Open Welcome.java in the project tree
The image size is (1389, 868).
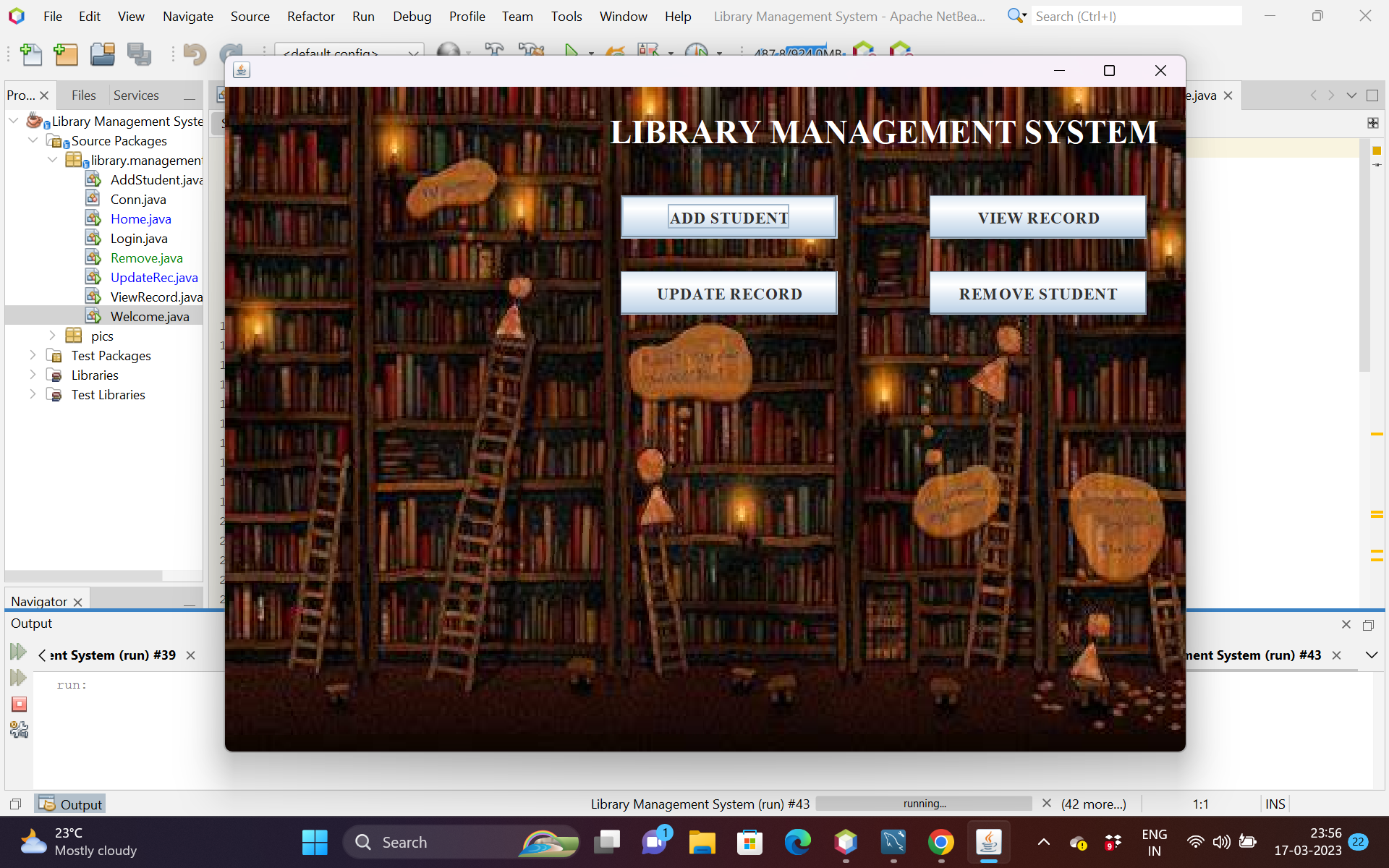tap(149, 316)
